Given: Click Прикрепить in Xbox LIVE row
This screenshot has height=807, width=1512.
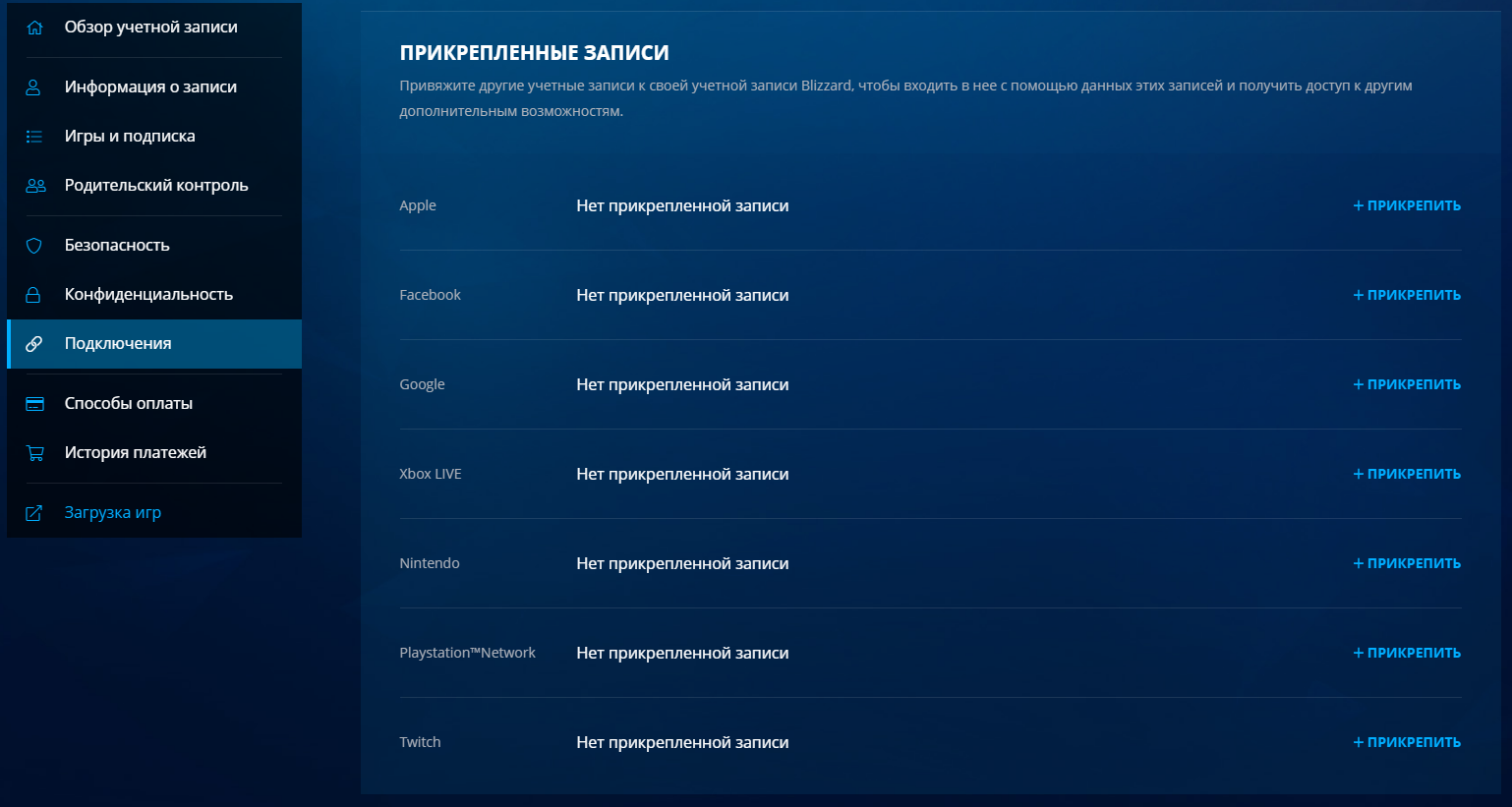Looking at the screenshot, I should tap(1407, 475).
